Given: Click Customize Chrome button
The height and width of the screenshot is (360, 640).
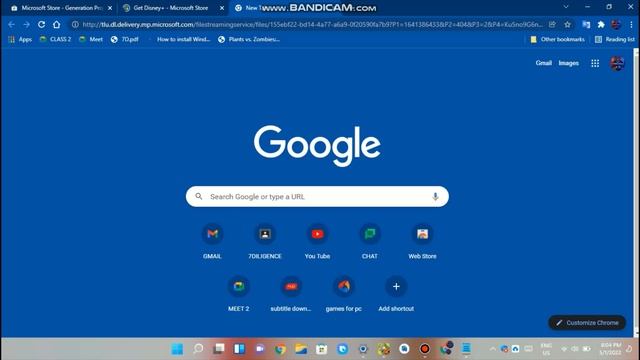Looking at the screenshot, I should click(587, 322).
